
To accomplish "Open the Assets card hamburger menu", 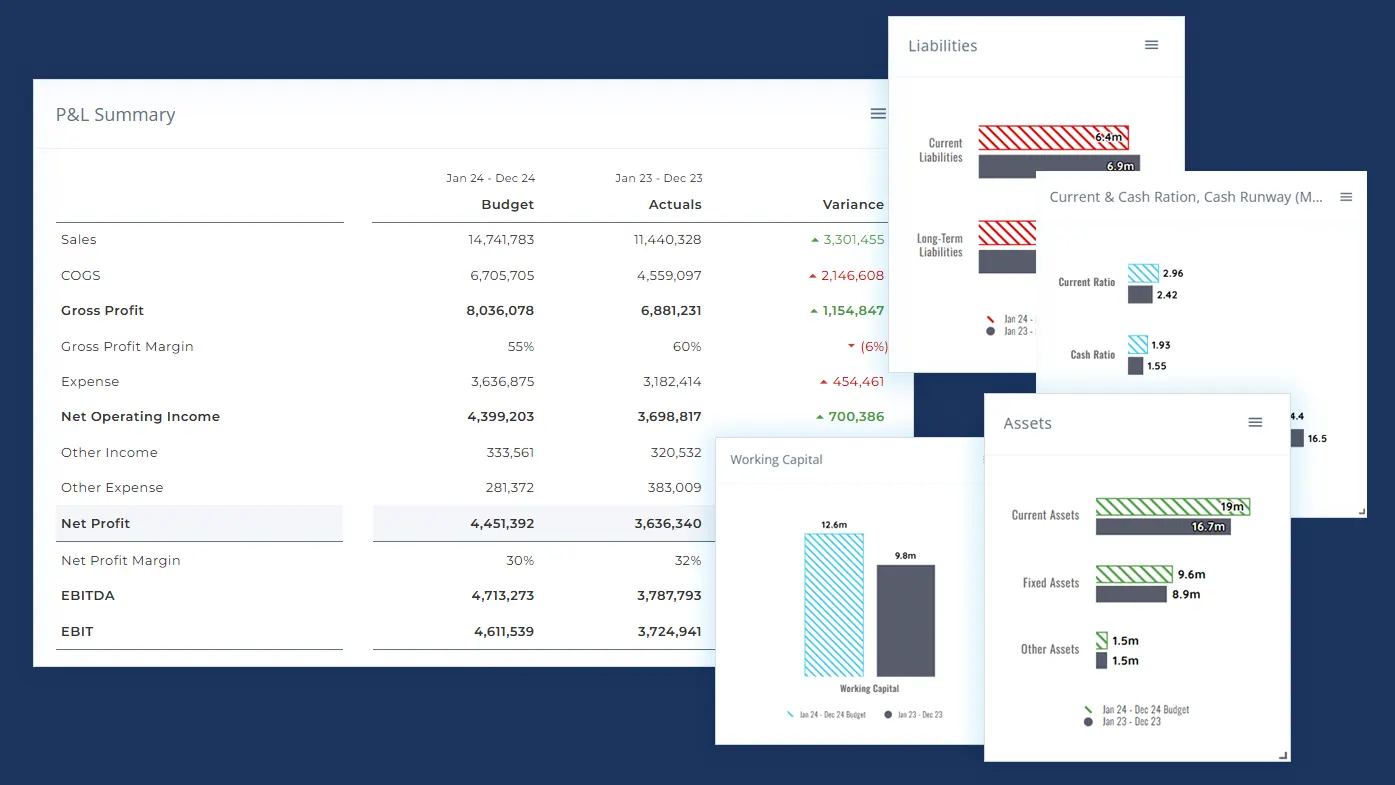I will [x=1255, y=422].
